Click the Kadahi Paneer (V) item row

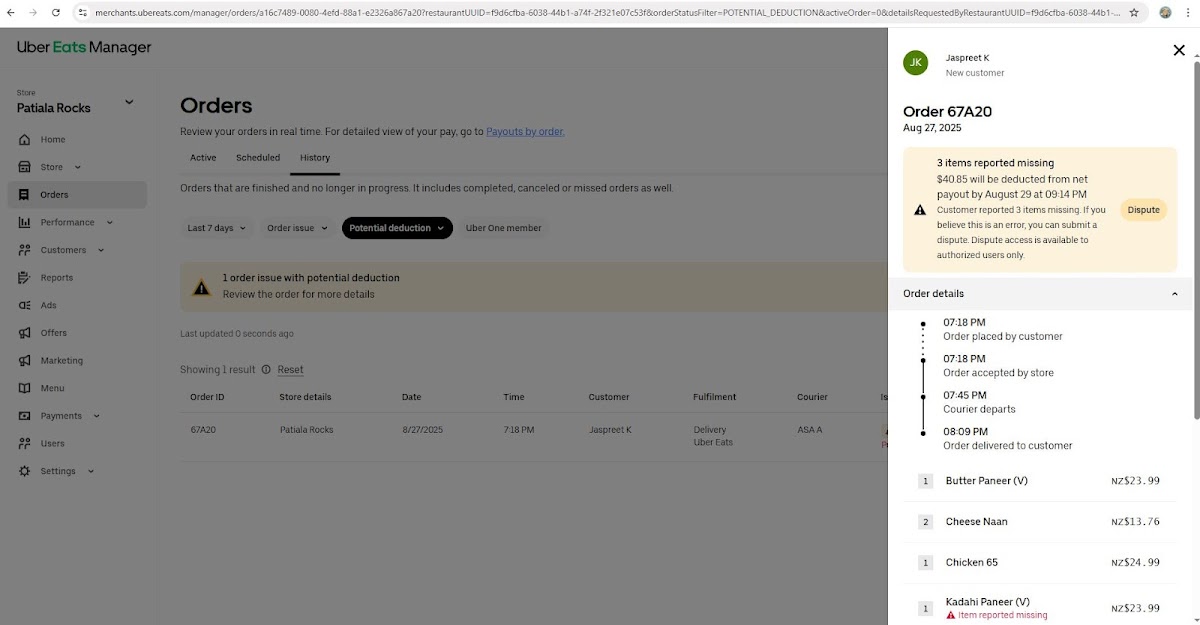1040,607
